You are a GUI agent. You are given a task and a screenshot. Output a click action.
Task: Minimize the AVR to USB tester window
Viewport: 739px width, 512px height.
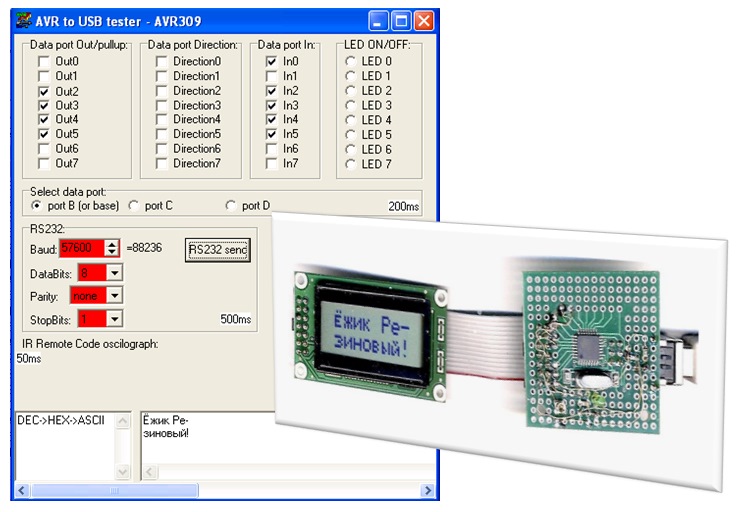(x=378, y=21)
